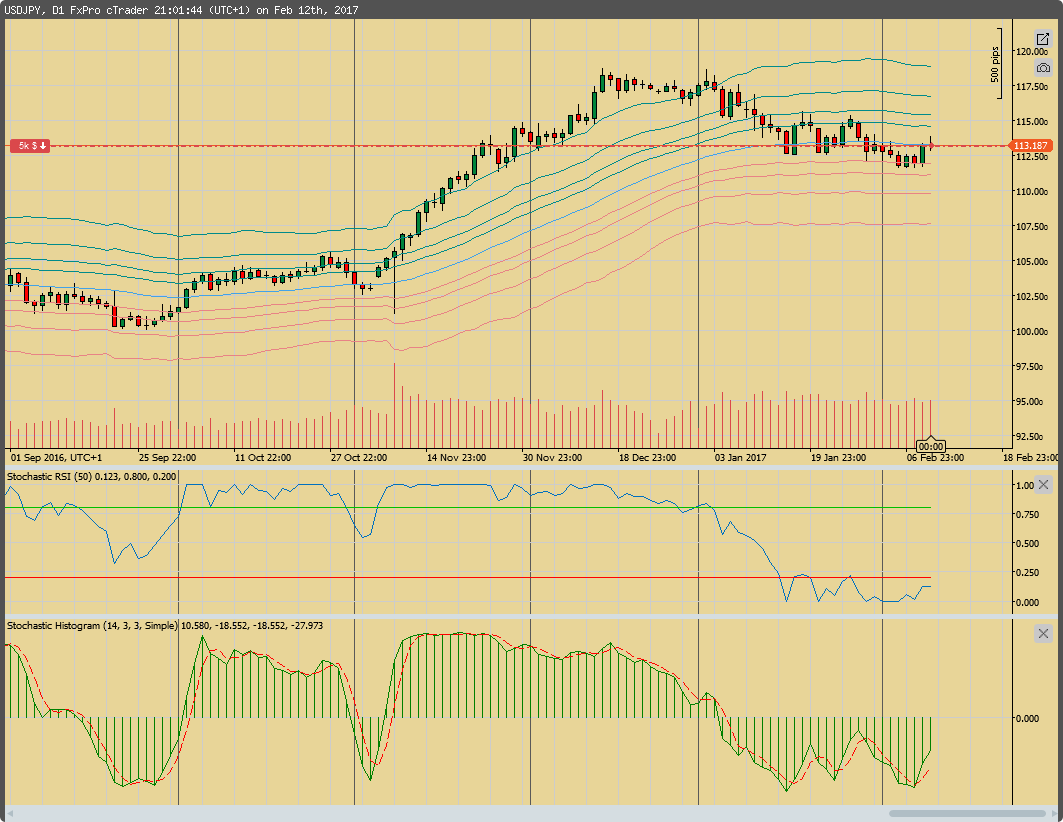The height and width of the screenshot is (822, 1063).
Task: Click the 18 Feb 23:00 date label
Action: pos(1030,457)
